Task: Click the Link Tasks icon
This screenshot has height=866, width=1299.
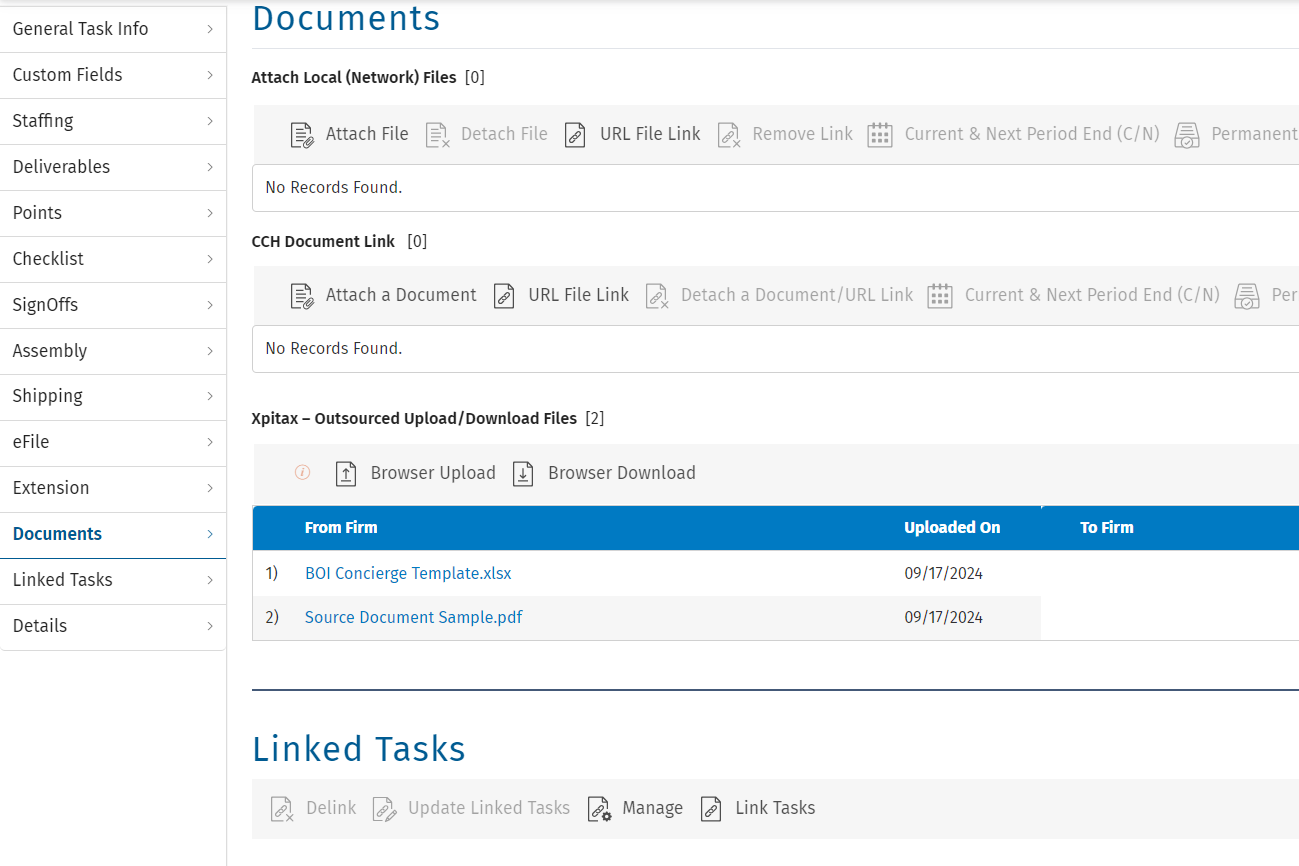Action: 711,809
